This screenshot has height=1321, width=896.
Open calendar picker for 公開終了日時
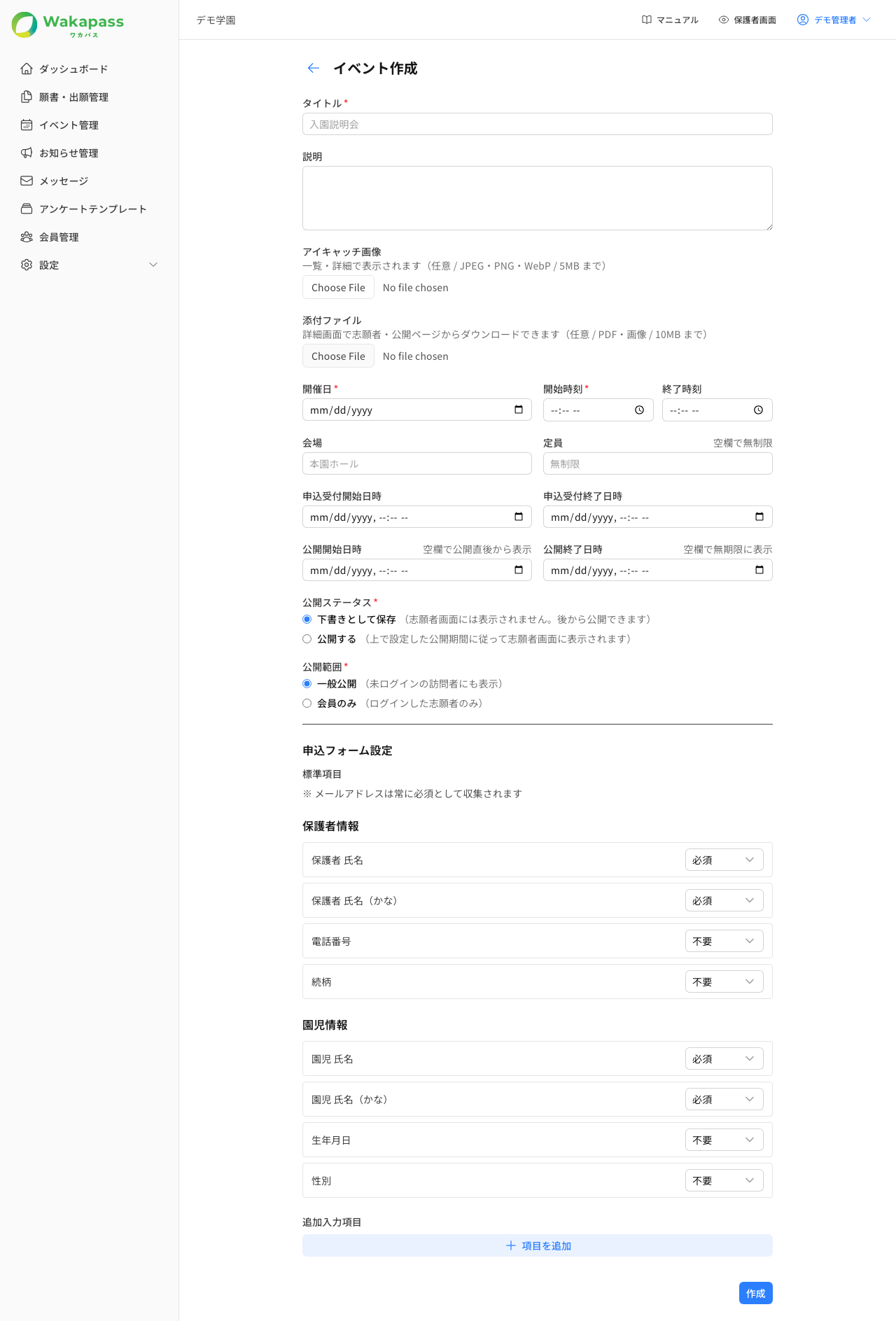point(759,570)
